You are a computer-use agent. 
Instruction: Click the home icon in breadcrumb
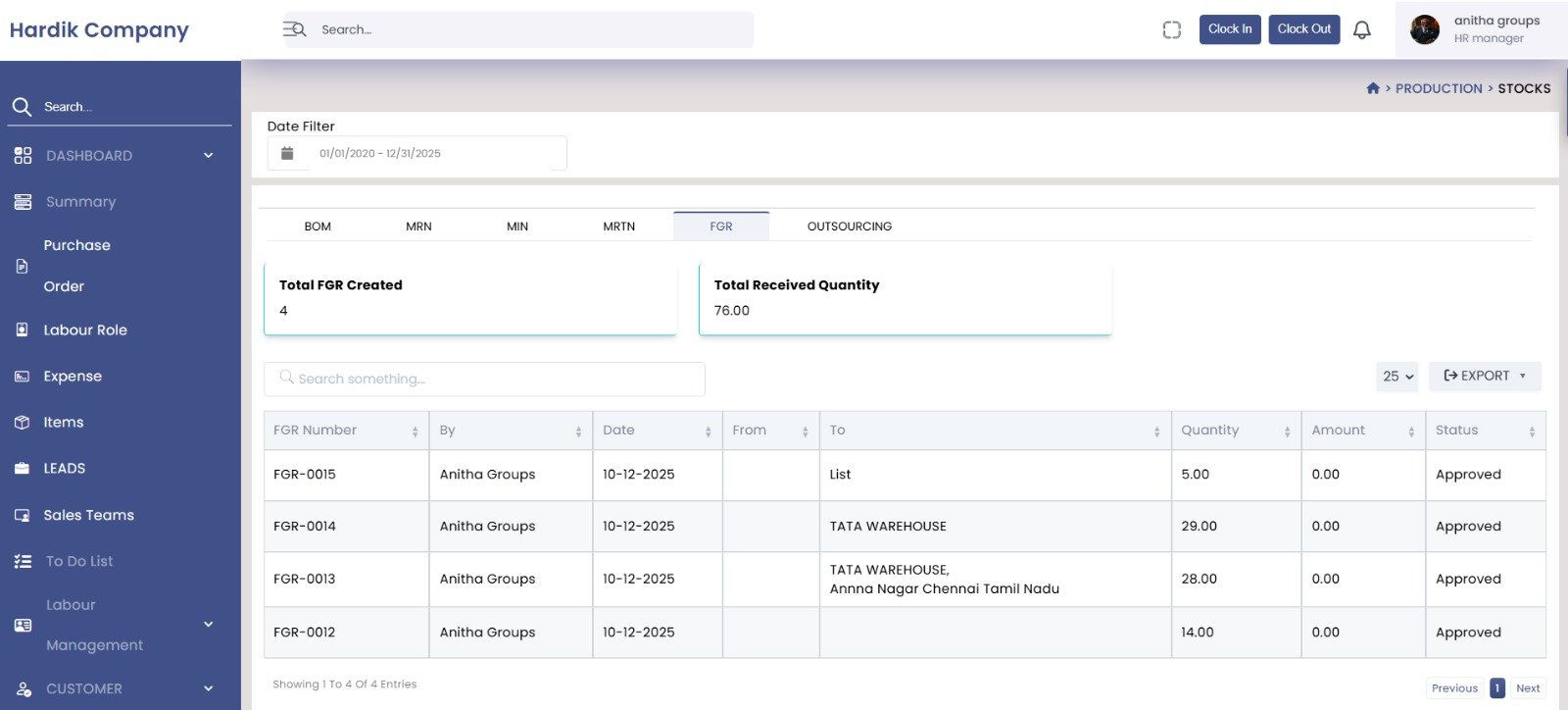click(x=1373, y=88)
